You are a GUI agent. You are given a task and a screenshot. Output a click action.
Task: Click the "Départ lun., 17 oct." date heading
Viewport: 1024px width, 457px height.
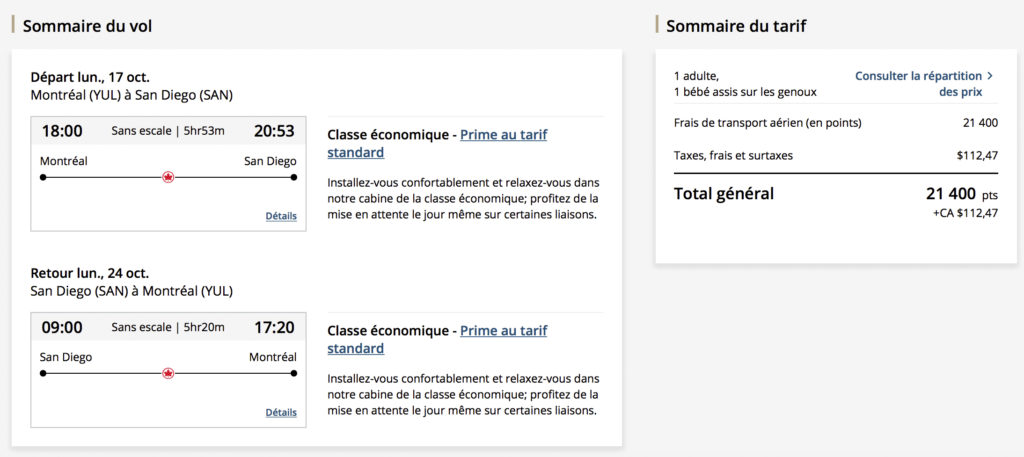[x=90, y=77]
